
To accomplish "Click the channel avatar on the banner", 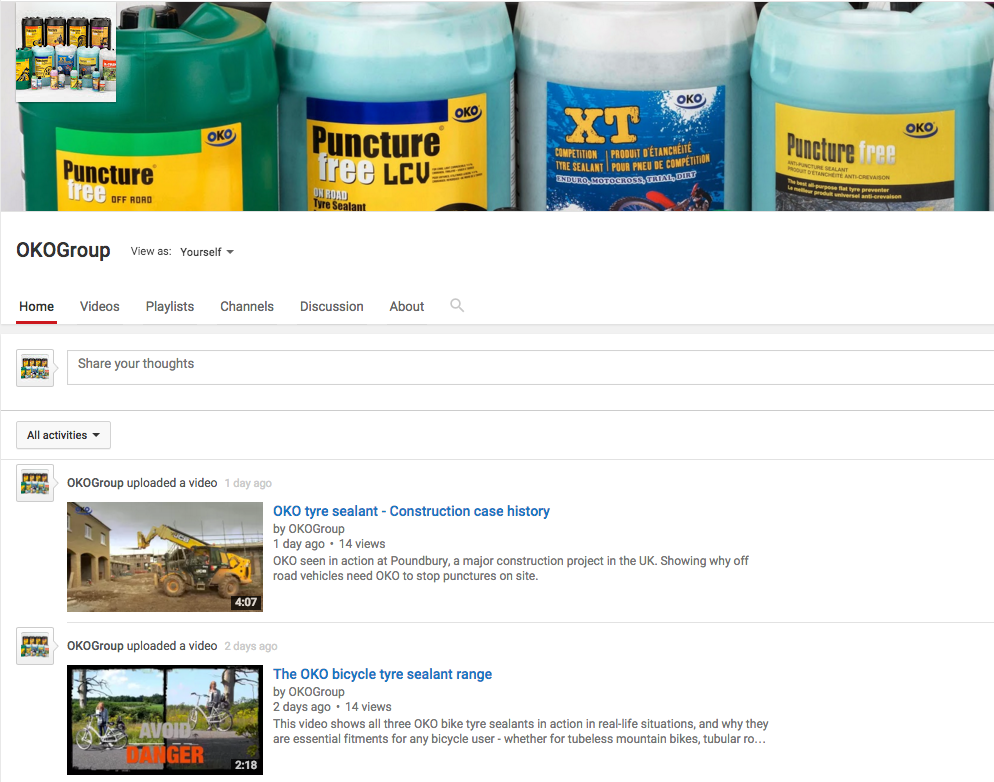I will [x=66, y=52].
